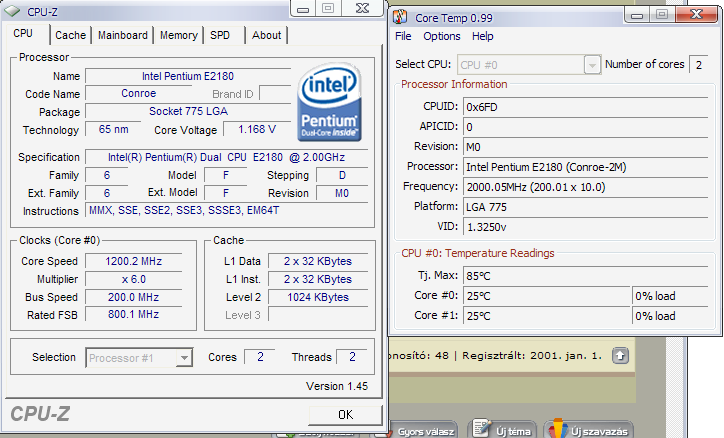This screenshot has width=724, height=438.
Task: Click the Intel Pentium logo in CPU-Z
Action: tap(329, 102)
